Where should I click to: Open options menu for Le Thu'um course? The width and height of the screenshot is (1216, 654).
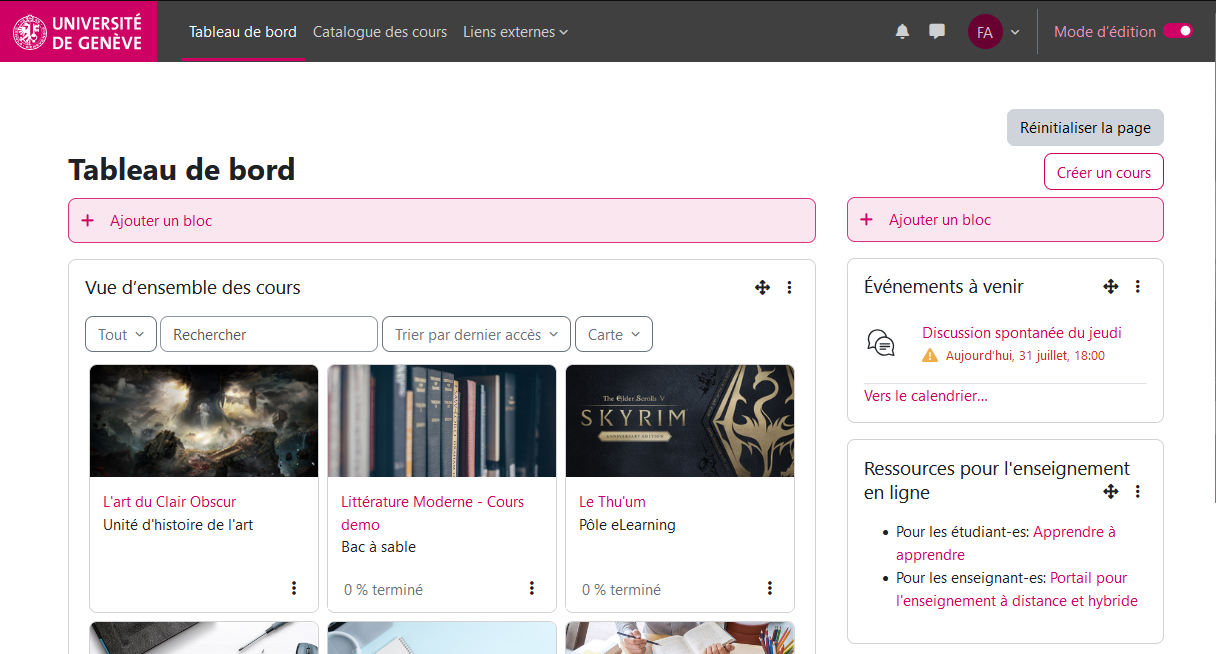coord(770,588)
